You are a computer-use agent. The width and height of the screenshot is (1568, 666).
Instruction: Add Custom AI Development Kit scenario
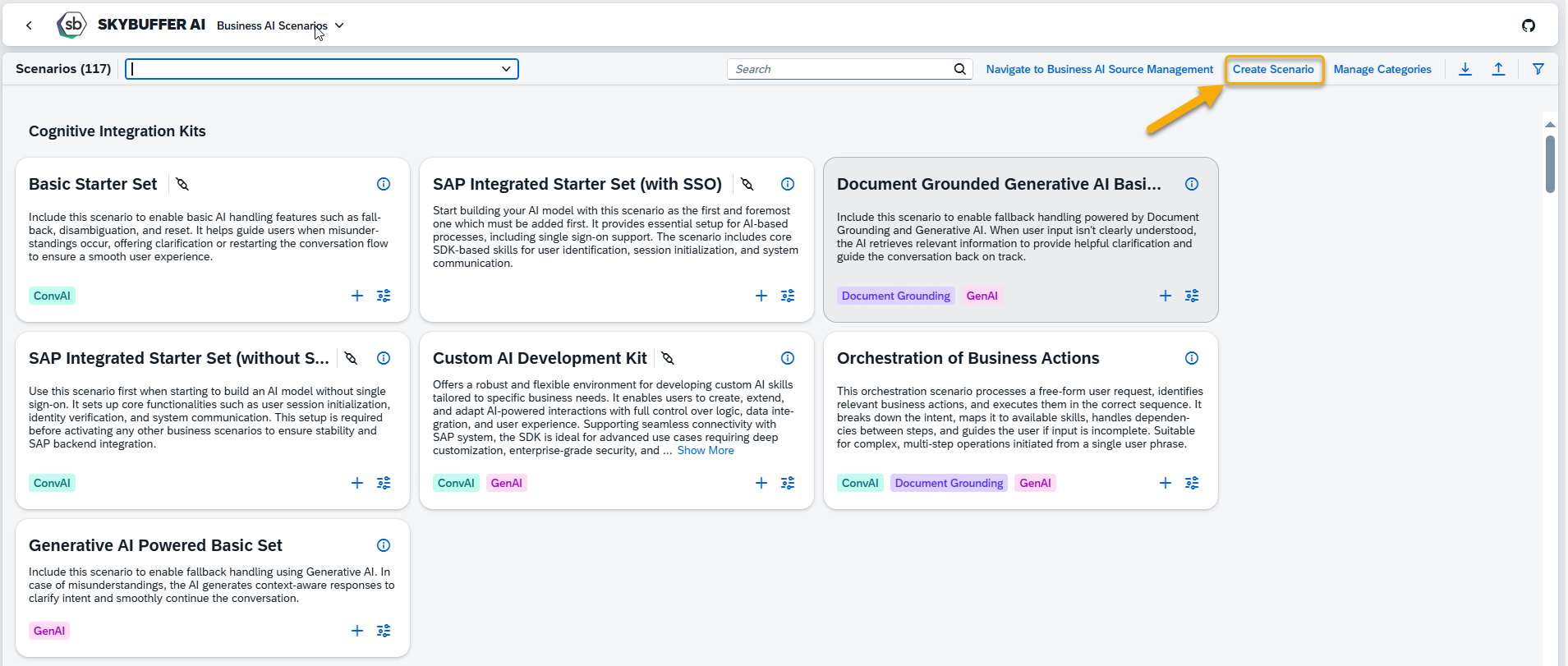click(x=761, y=483)
